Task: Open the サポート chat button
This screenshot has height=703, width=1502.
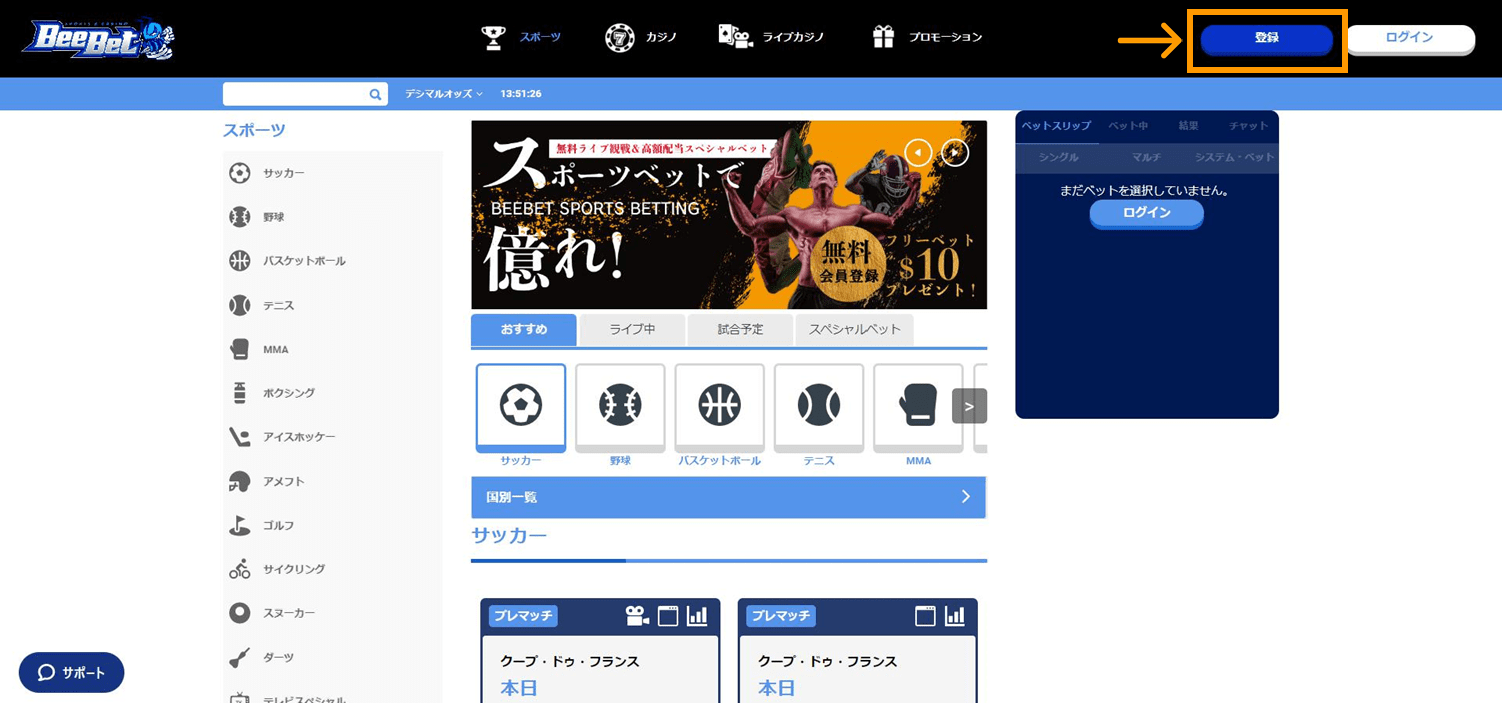Action: (x=71, y=673)
